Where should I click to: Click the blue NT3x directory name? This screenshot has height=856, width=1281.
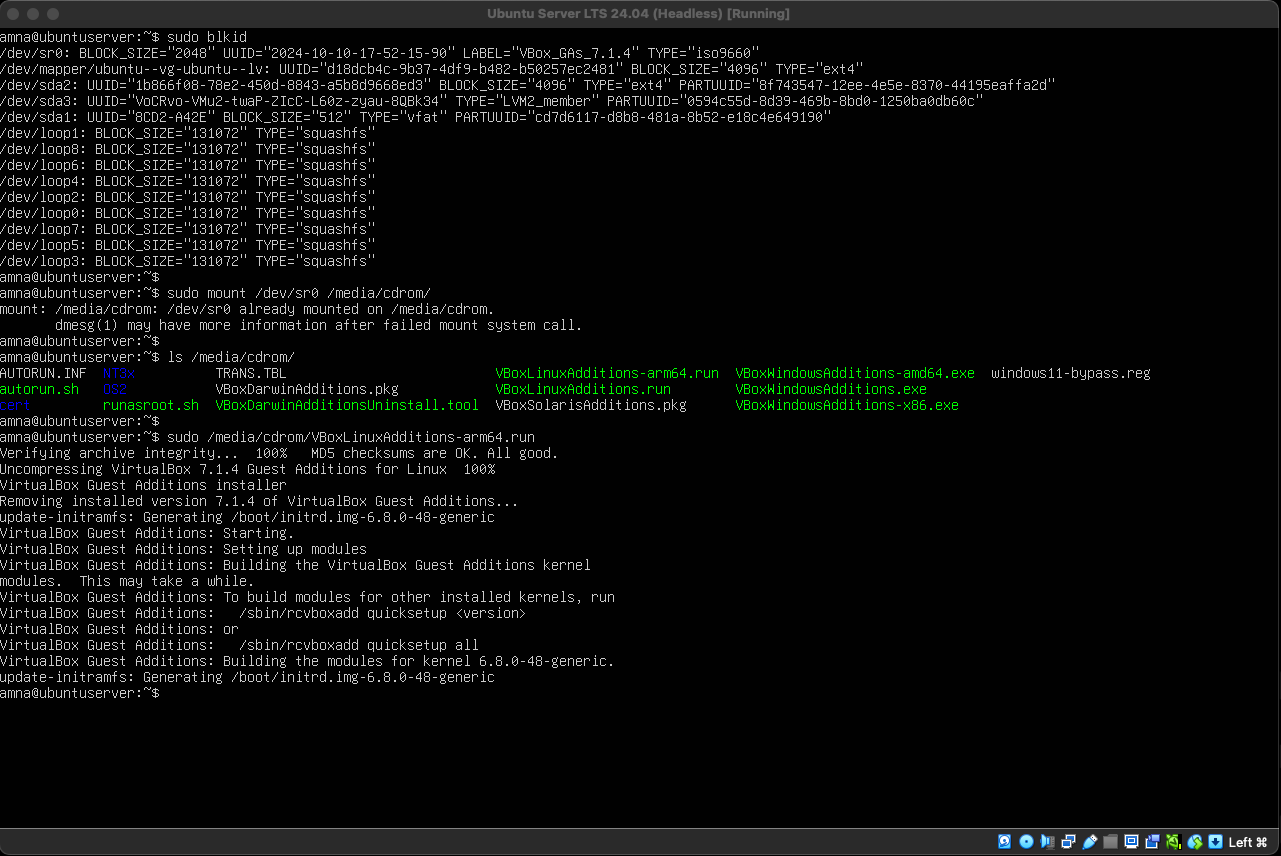(119, 373)
